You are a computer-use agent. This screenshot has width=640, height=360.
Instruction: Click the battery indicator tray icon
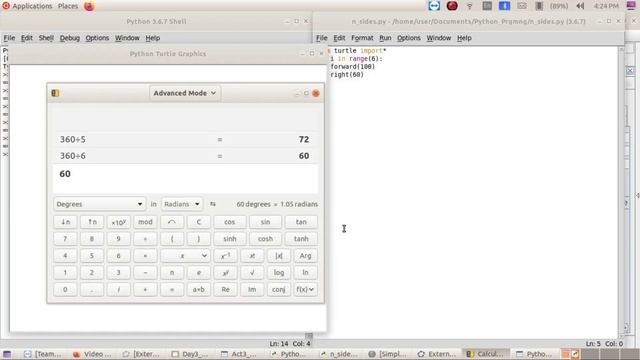point(539,6)
